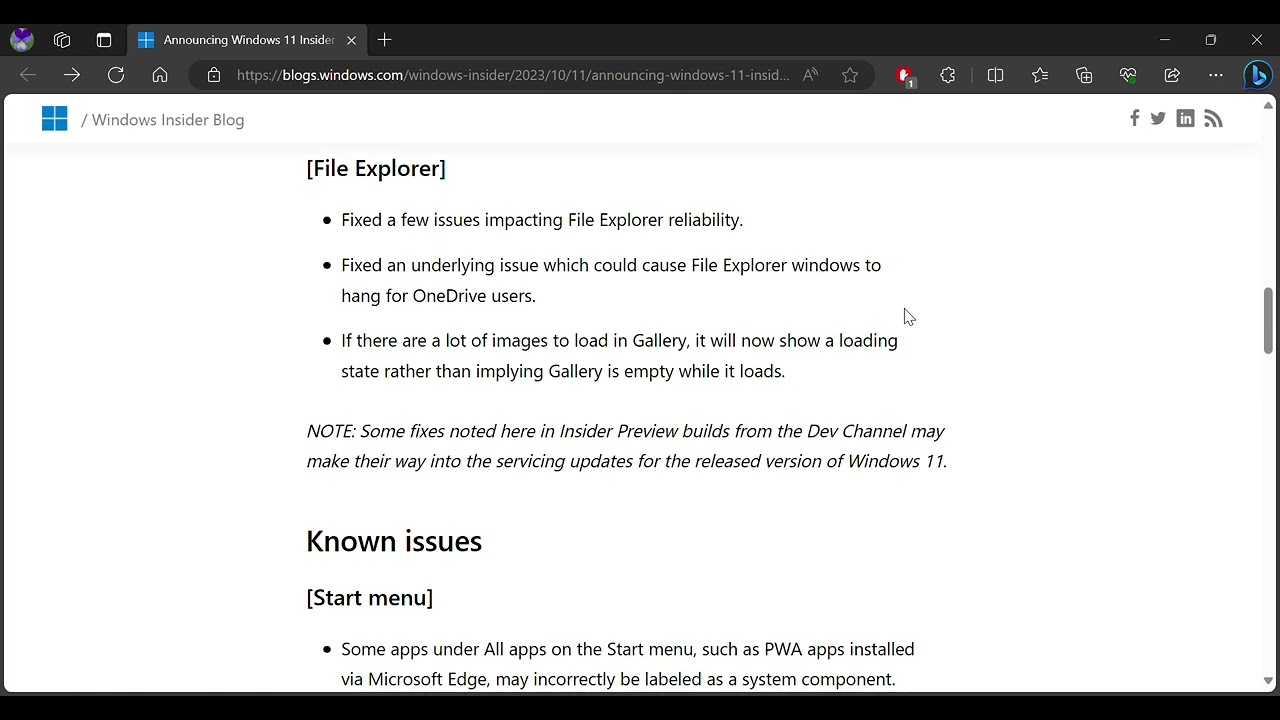Open Settings and more ellipsis menu
1280x720 pixels.
coord(1216,75)
